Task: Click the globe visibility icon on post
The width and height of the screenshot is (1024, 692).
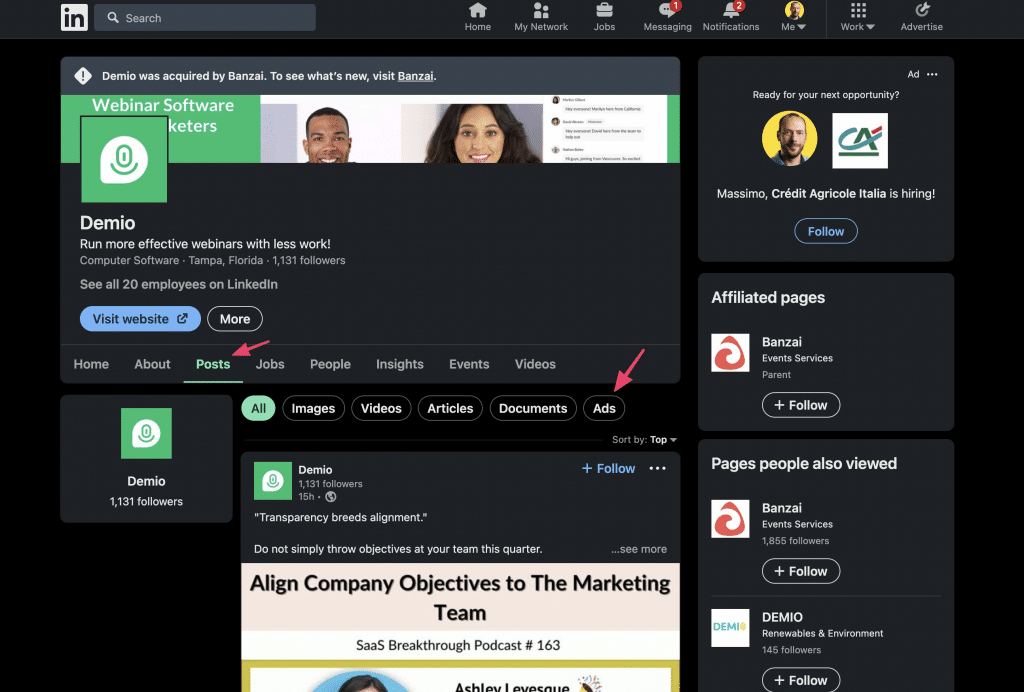Action: click(331, 497)
